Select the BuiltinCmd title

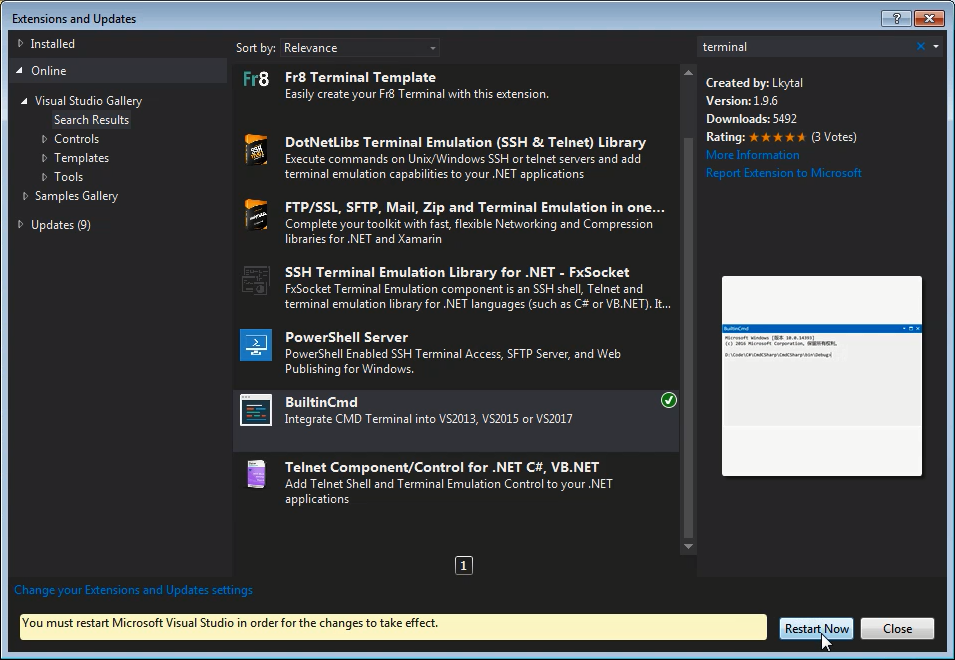point(321,402)
